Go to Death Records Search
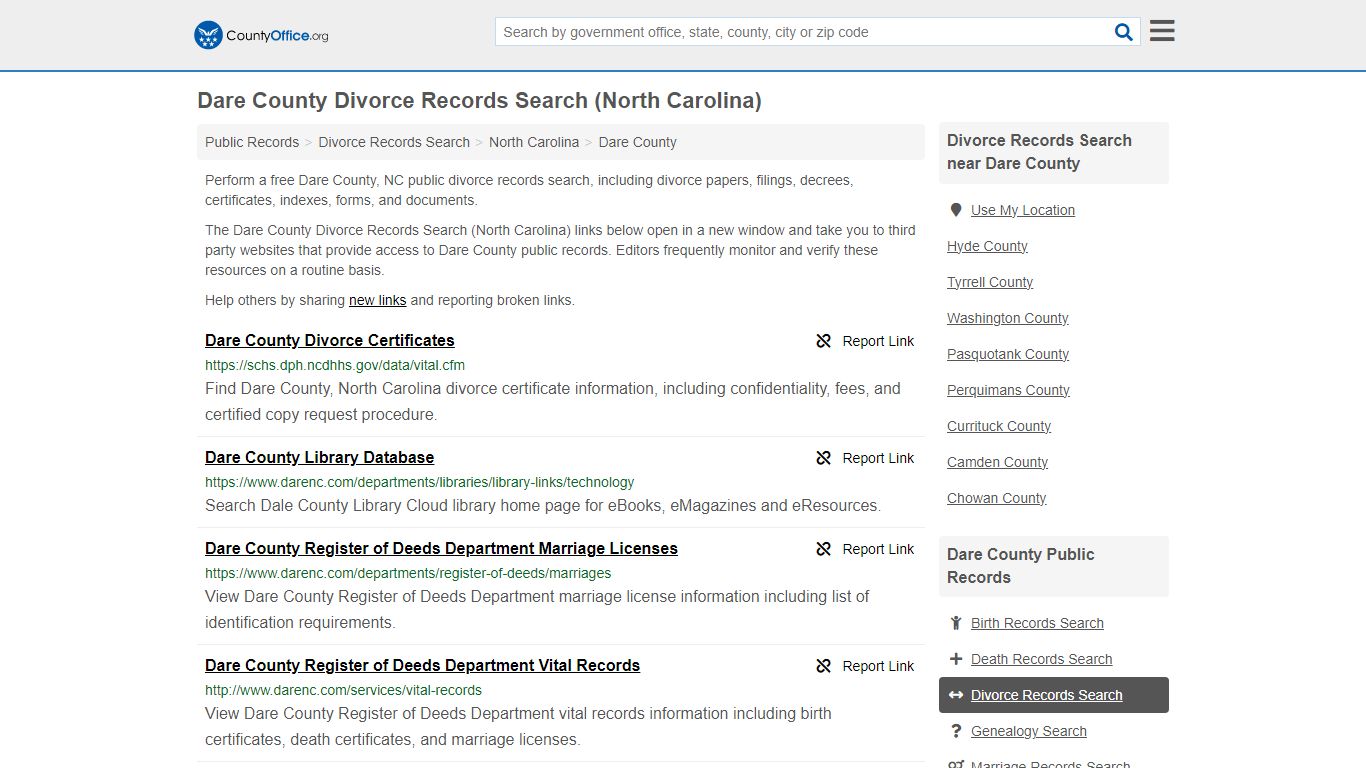 (1041, 659)
